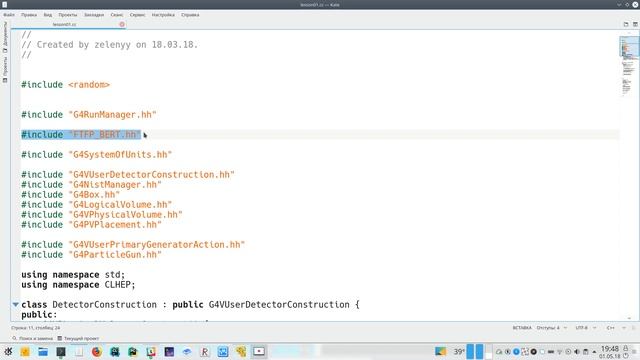Open the Настройка menu
Screen dimensions: 640x360
163,15
